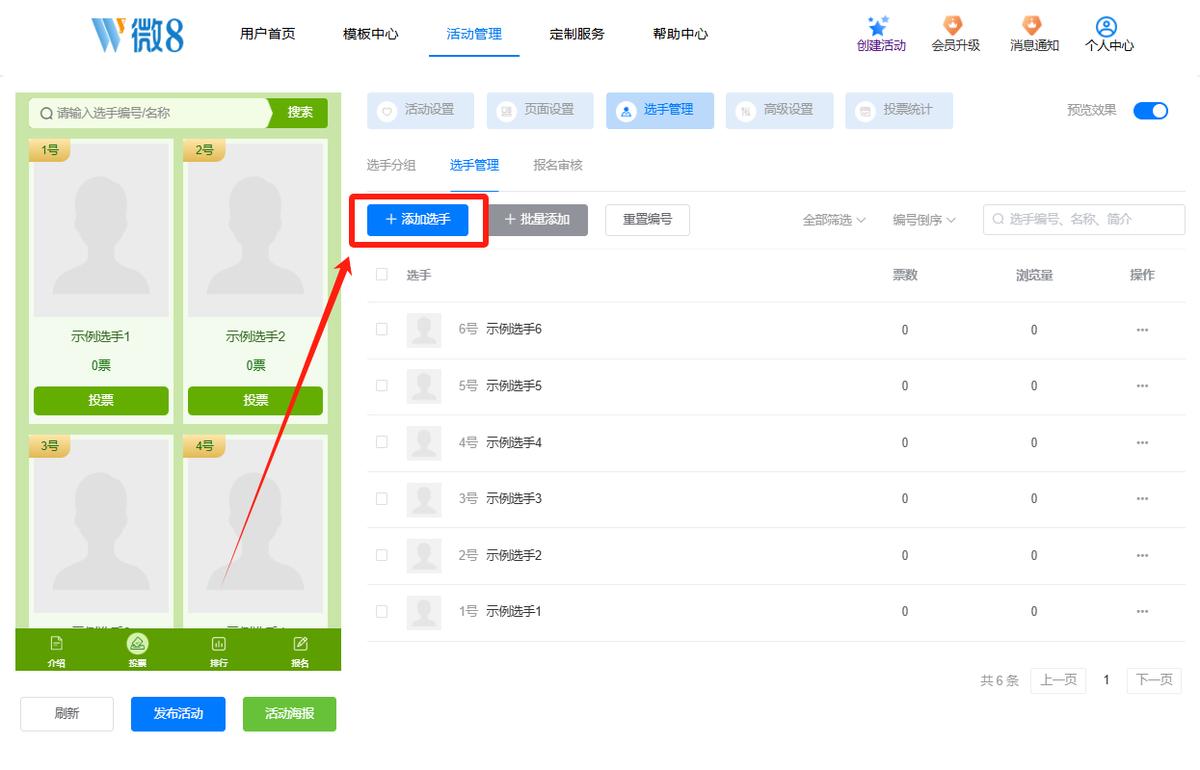Check the box for 示例选手5
The height and width of the screenshot is (770, 1200).
coord(381,385)
